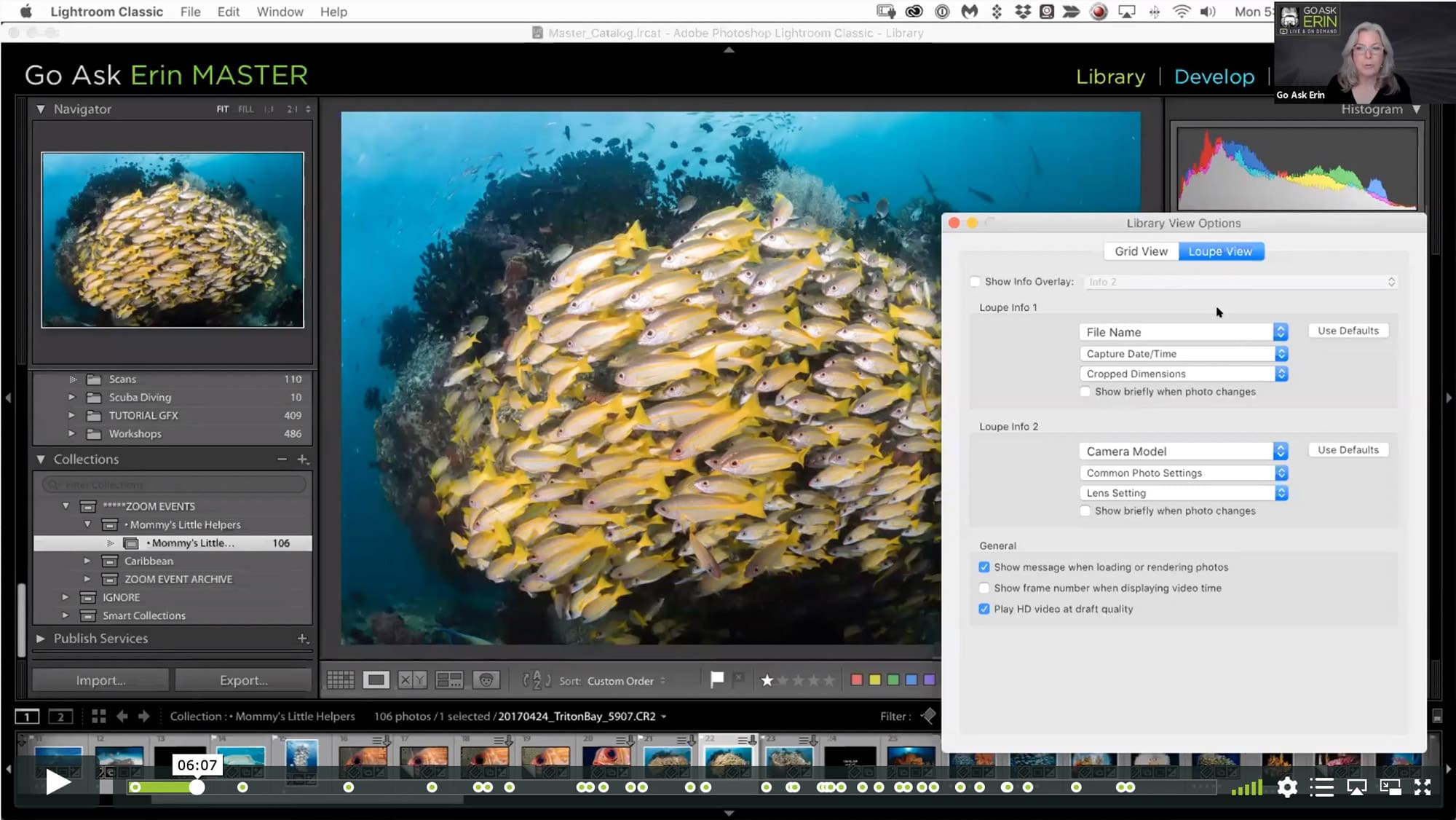Uncheck Play HD video at draft quality

[x=984, y=609]
